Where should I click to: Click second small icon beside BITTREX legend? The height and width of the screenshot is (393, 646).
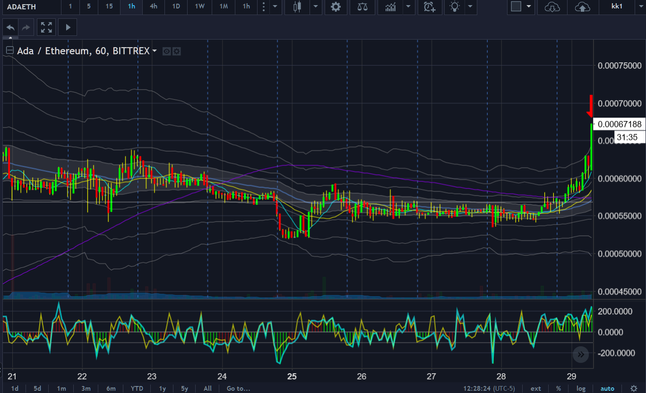click(x=176, y=51)
